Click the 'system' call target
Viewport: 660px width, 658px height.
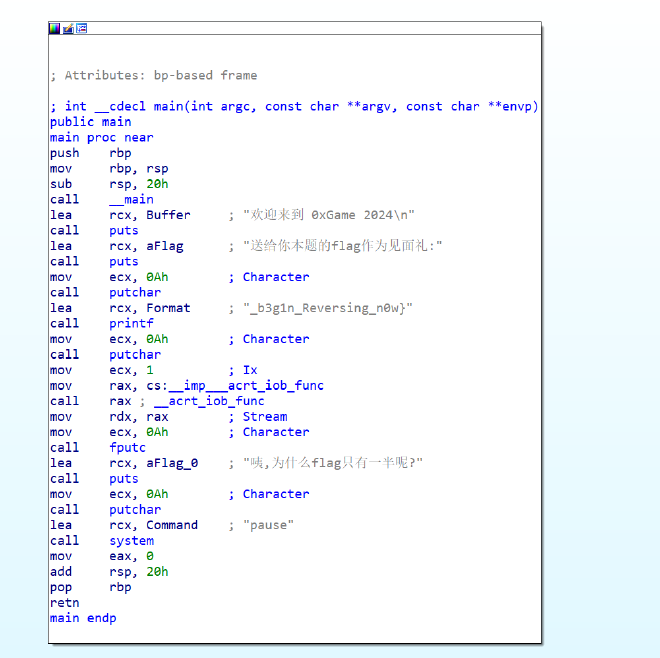[x=132, y=541]
